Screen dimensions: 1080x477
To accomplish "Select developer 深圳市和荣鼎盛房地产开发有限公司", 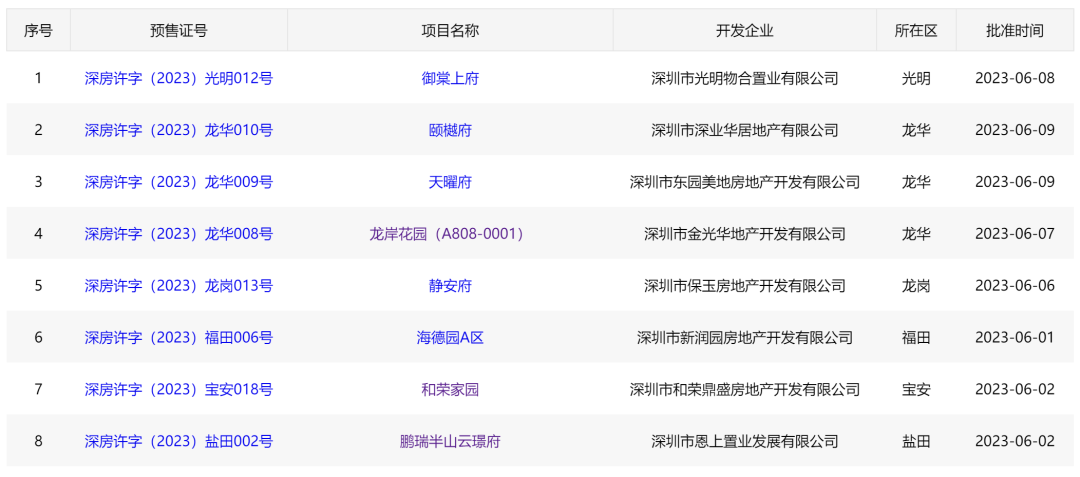I will [745, 390].
